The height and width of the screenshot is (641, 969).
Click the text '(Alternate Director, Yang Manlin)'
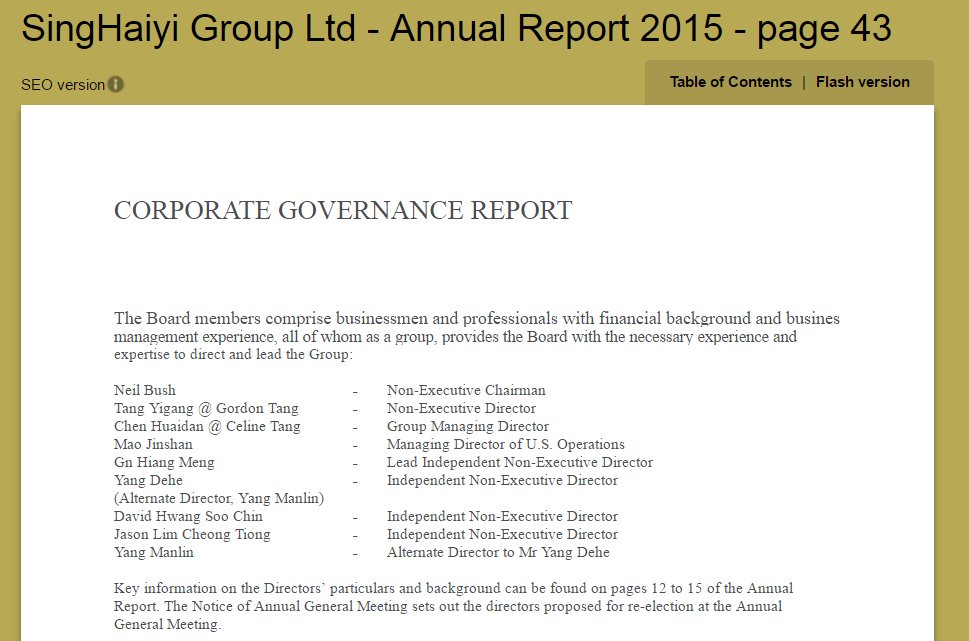click(219, 498)
